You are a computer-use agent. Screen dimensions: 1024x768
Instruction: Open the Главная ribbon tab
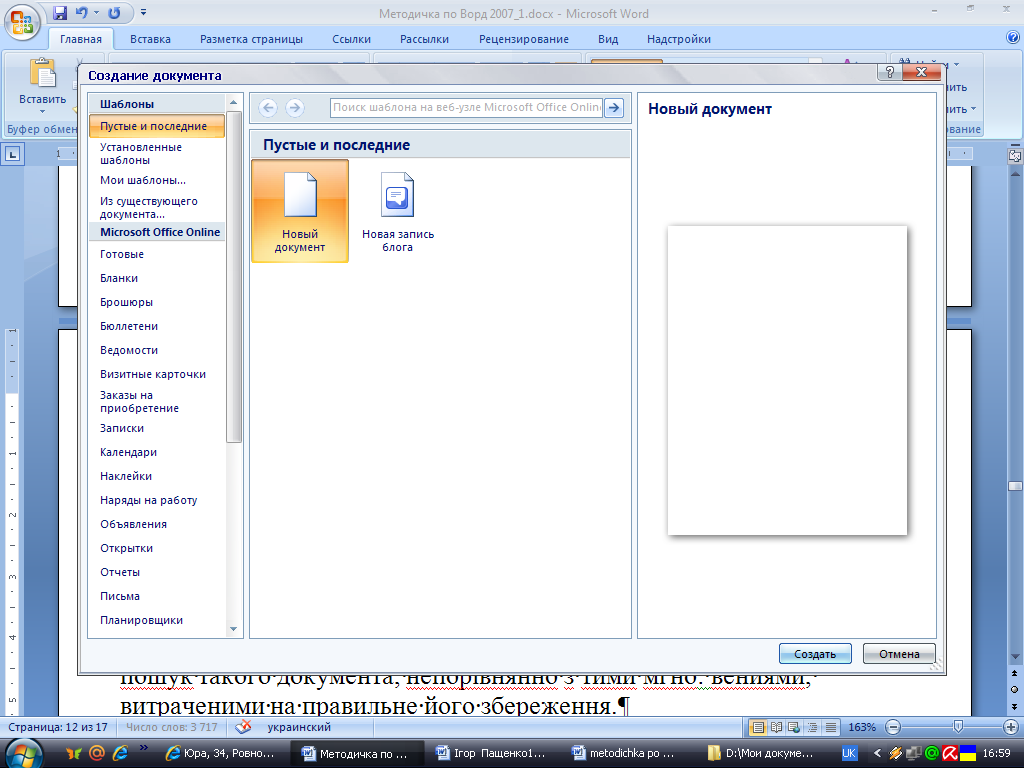pos(81,39)
